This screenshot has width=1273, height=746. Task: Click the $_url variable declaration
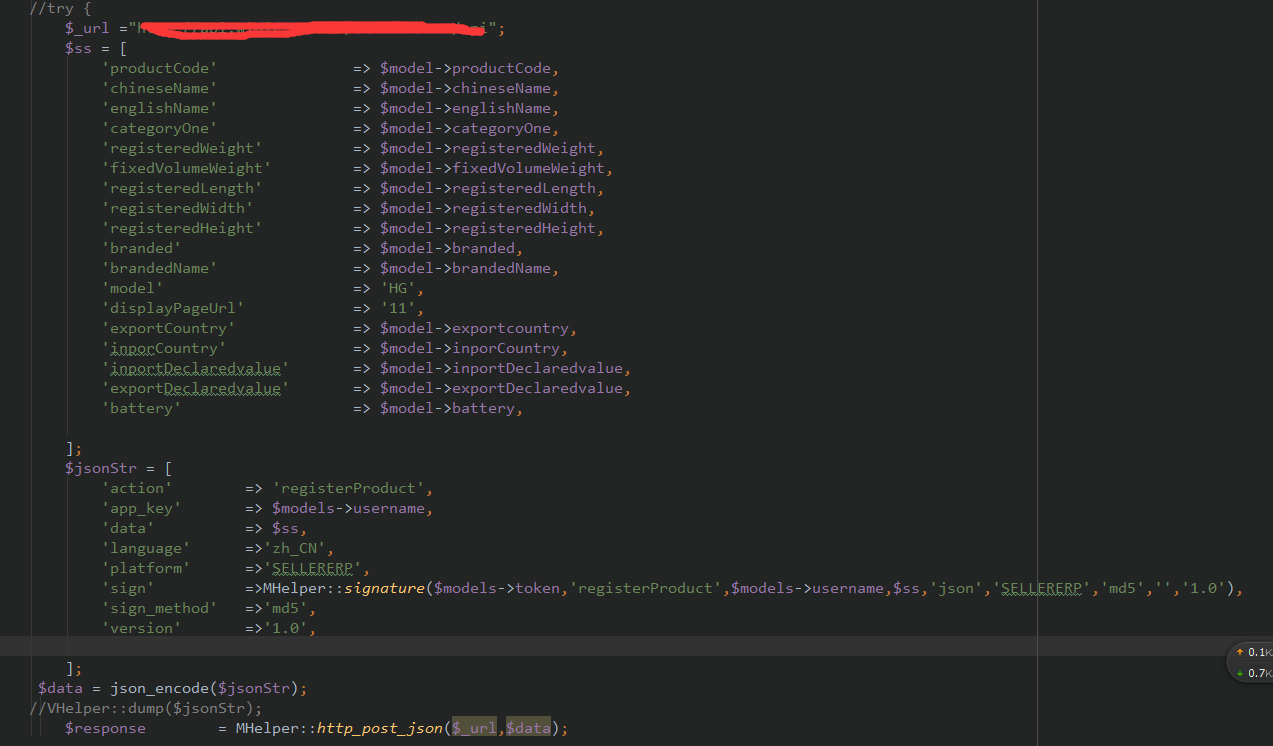(87, 28)
